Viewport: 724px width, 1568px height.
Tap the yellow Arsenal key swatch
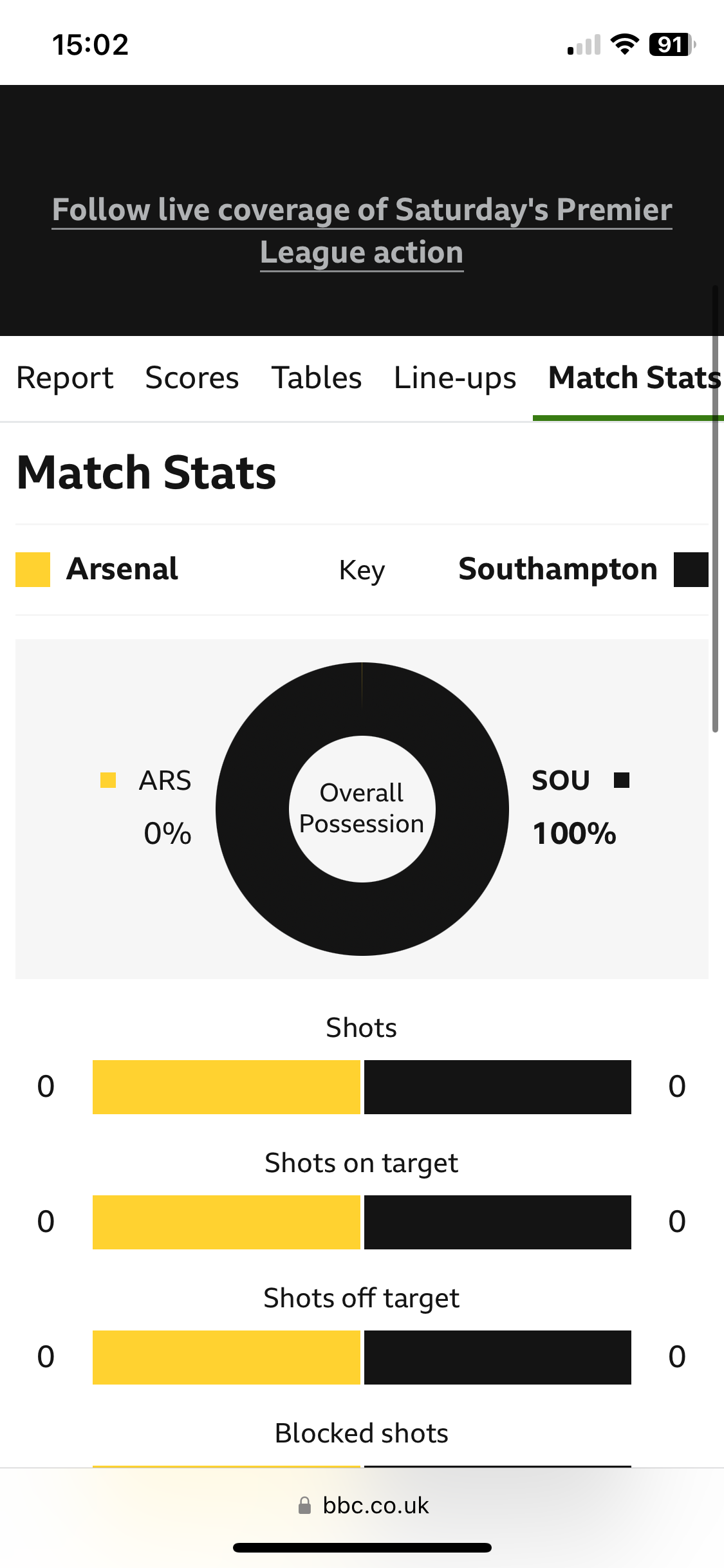tap(33, 570)
